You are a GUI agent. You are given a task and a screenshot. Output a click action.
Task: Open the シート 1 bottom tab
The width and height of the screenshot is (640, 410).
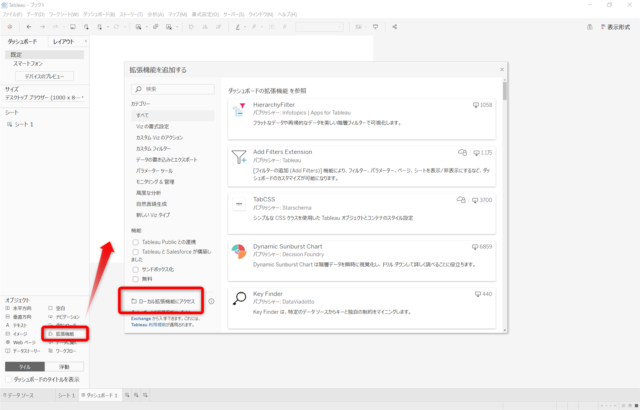(66, 395)
